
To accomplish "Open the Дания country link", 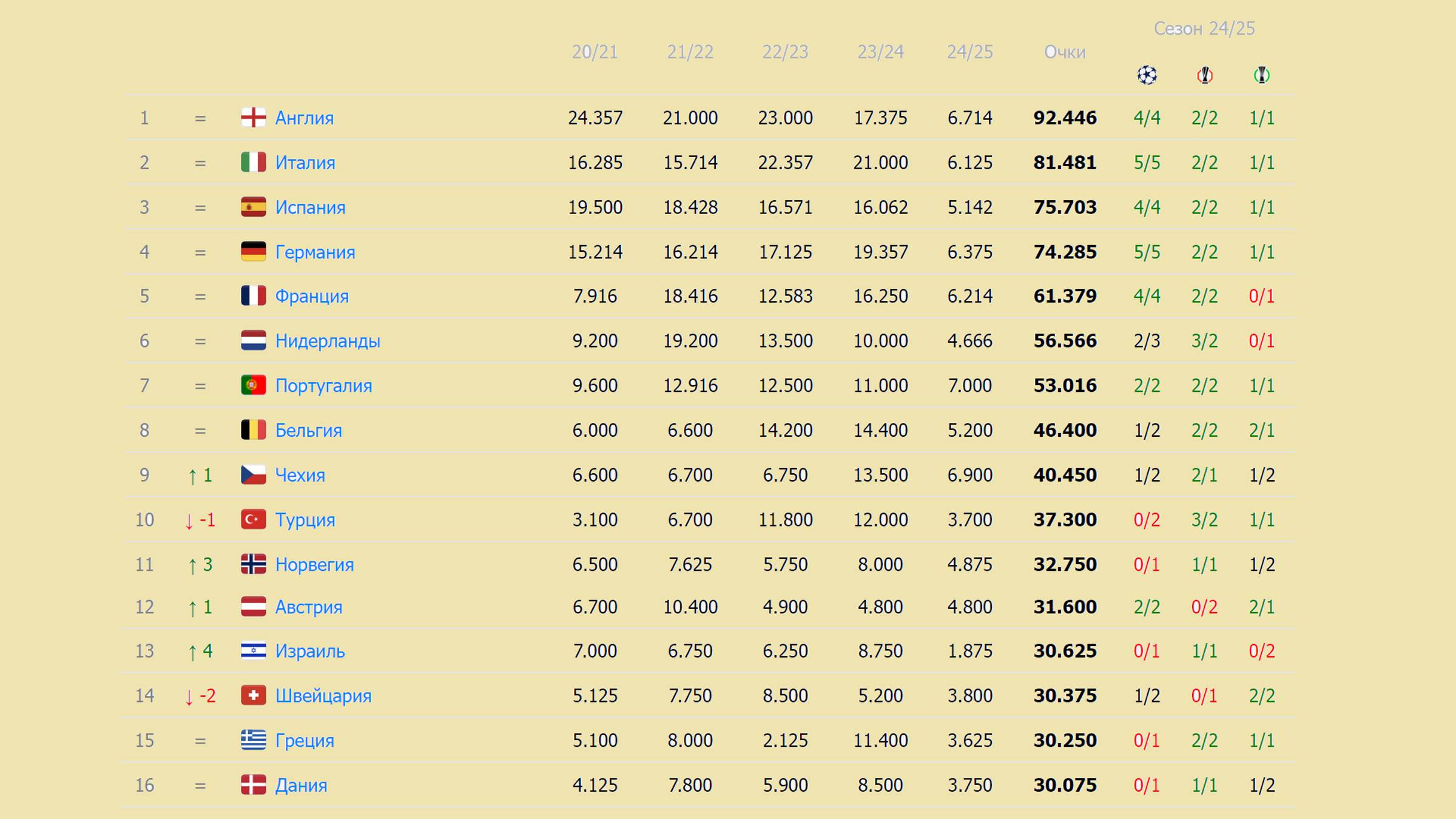I will [x=301, y=785].
